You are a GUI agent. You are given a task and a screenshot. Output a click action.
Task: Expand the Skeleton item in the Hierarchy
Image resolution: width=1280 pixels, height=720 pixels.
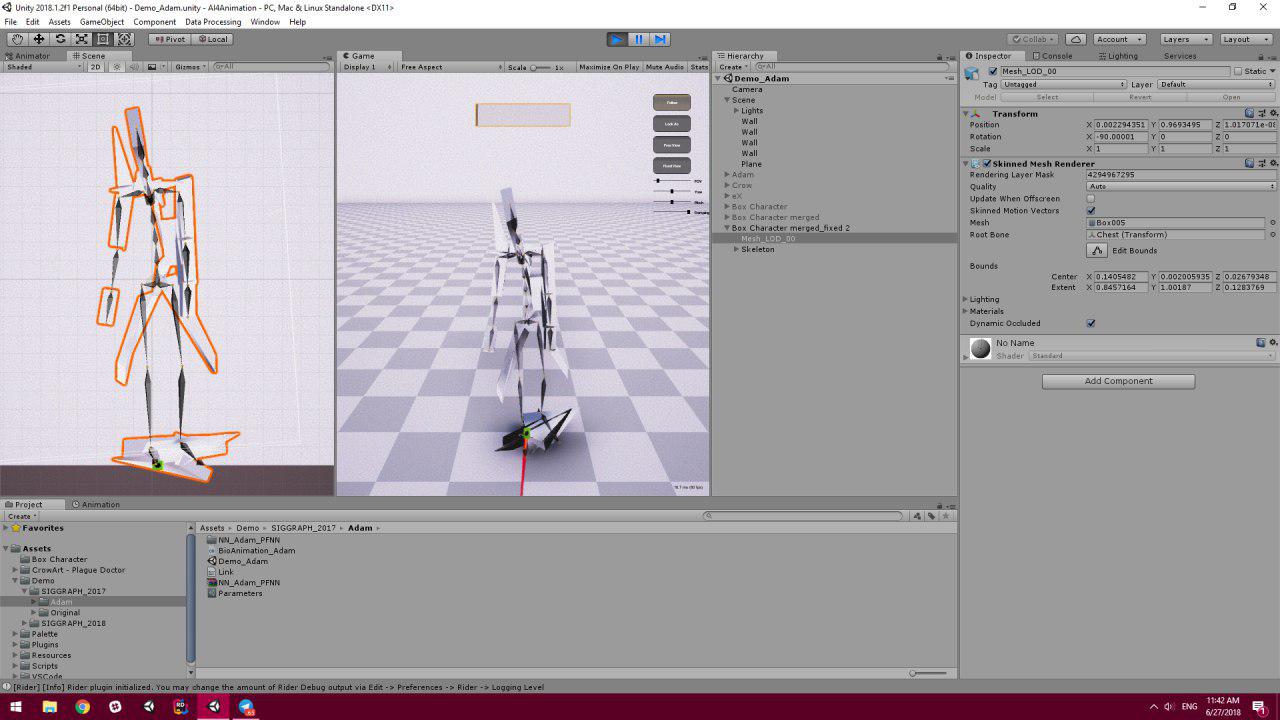click(x=737, y=249)
